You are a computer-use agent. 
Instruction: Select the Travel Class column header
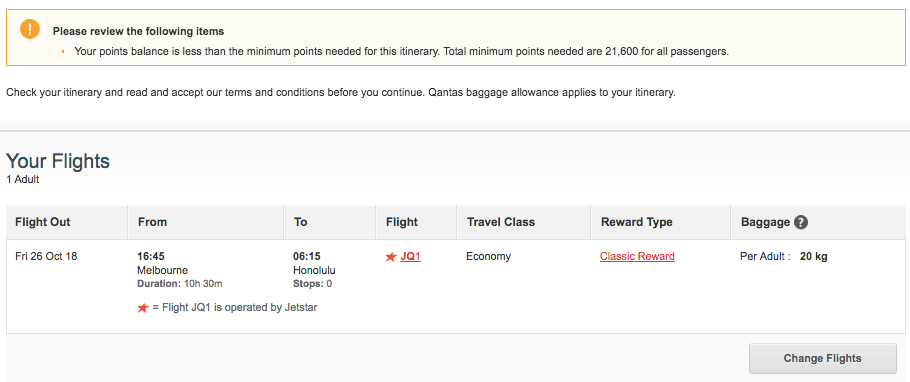click(x=501, y=222)
